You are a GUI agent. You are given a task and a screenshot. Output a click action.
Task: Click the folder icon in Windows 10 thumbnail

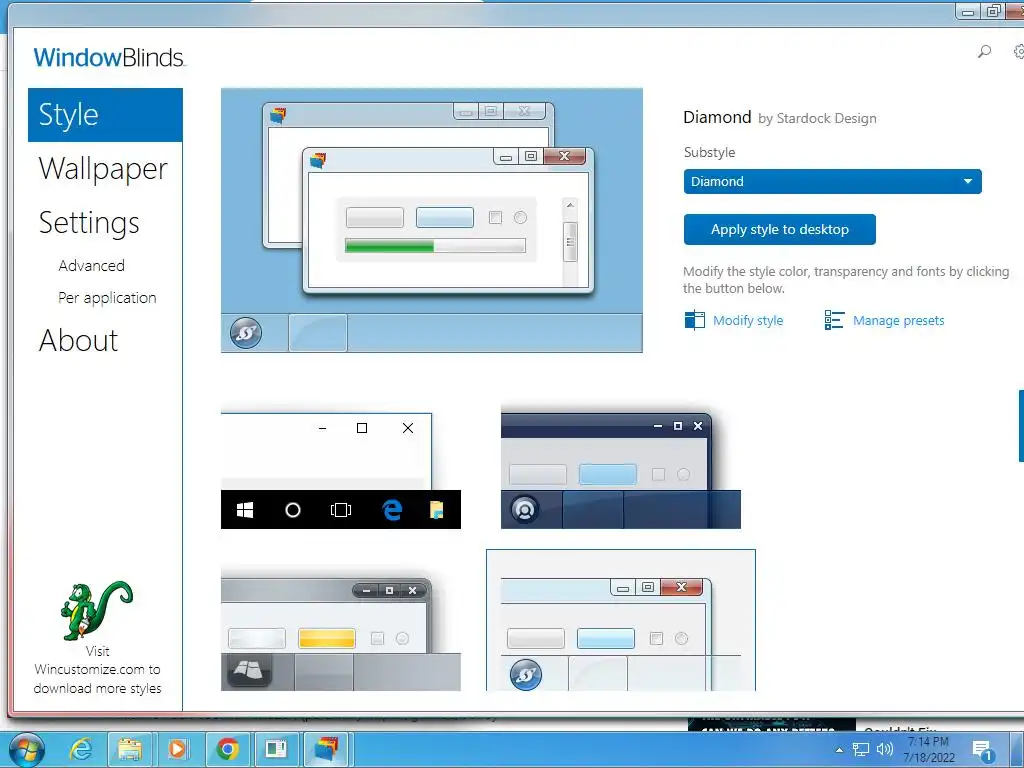(x=437, y=509)
